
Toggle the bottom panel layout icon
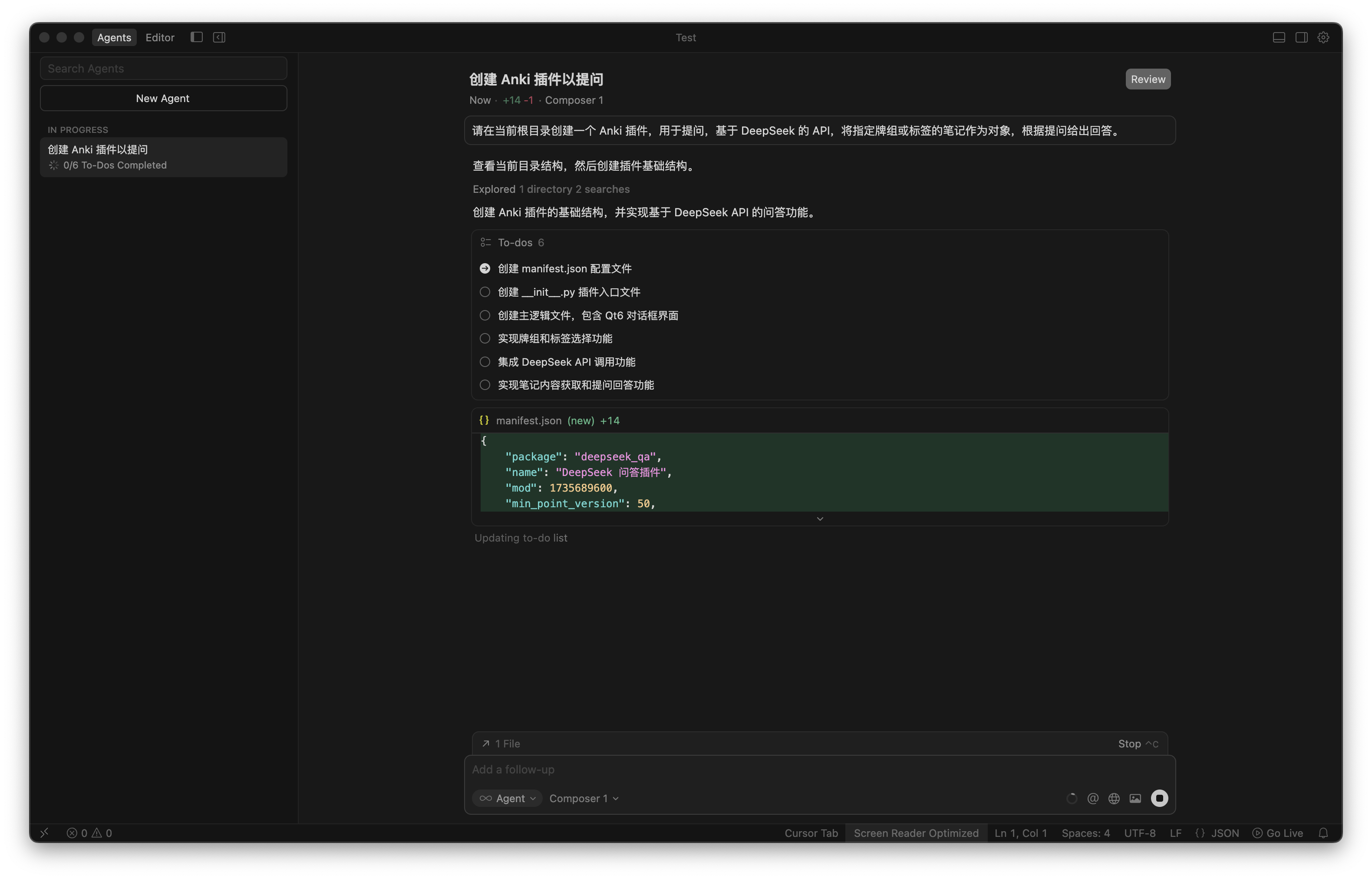[1279, 37]
